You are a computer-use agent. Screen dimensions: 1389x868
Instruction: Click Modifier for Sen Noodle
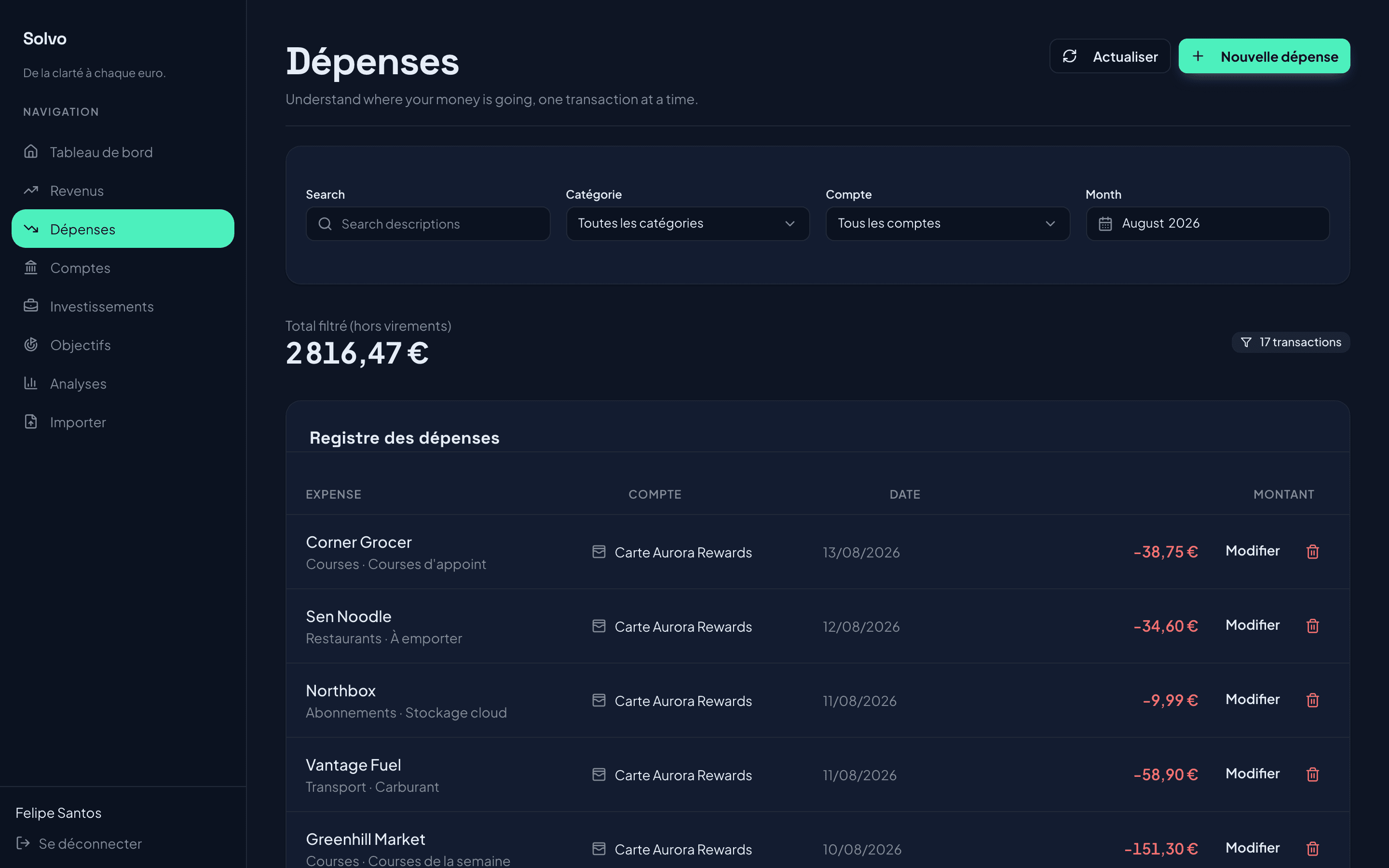click(x=1253, y=624)
